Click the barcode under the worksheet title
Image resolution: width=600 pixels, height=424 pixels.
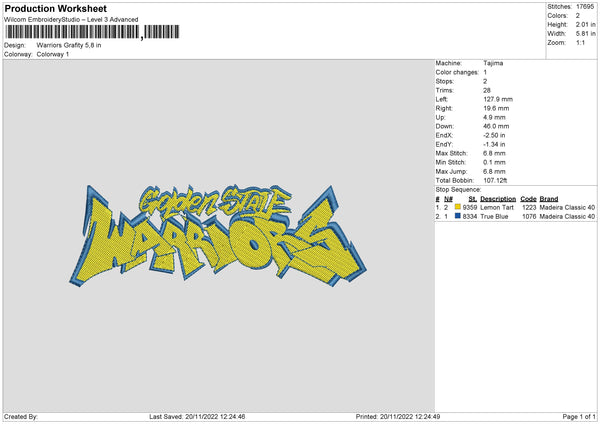pos(92,32)
